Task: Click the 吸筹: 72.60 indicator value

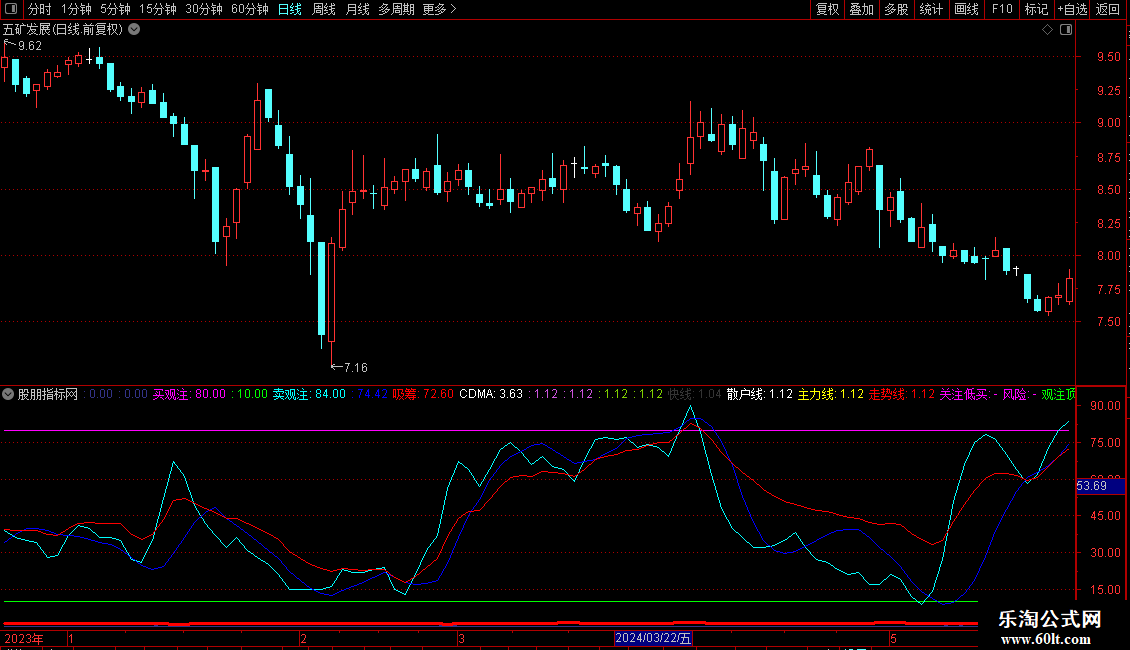Action: click(x=423, y=394)
